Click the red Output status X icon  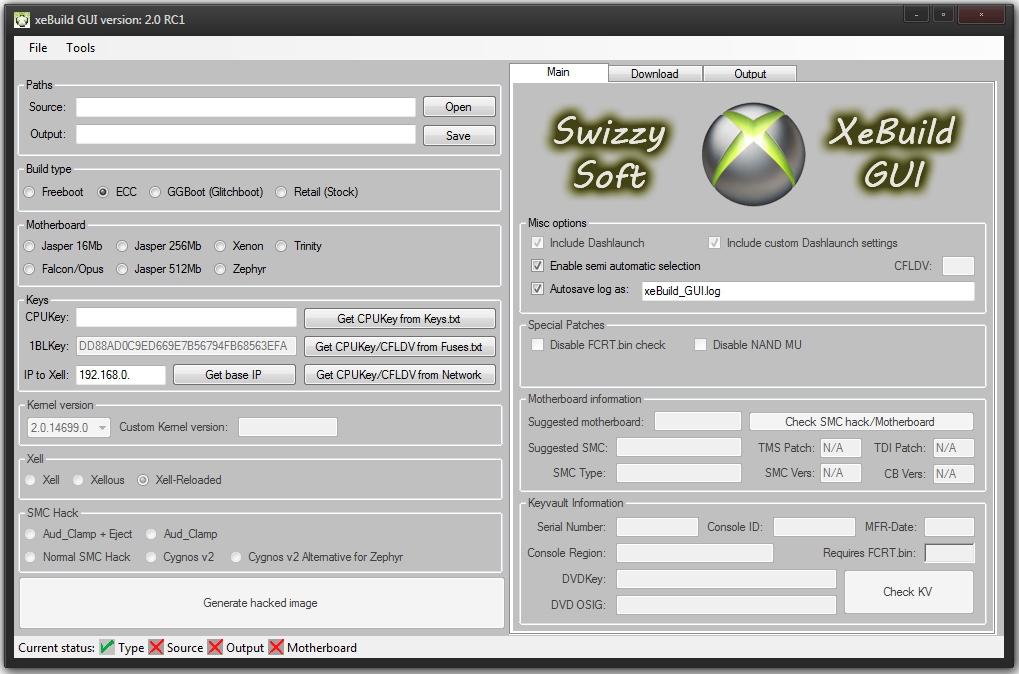click(215, 648)
